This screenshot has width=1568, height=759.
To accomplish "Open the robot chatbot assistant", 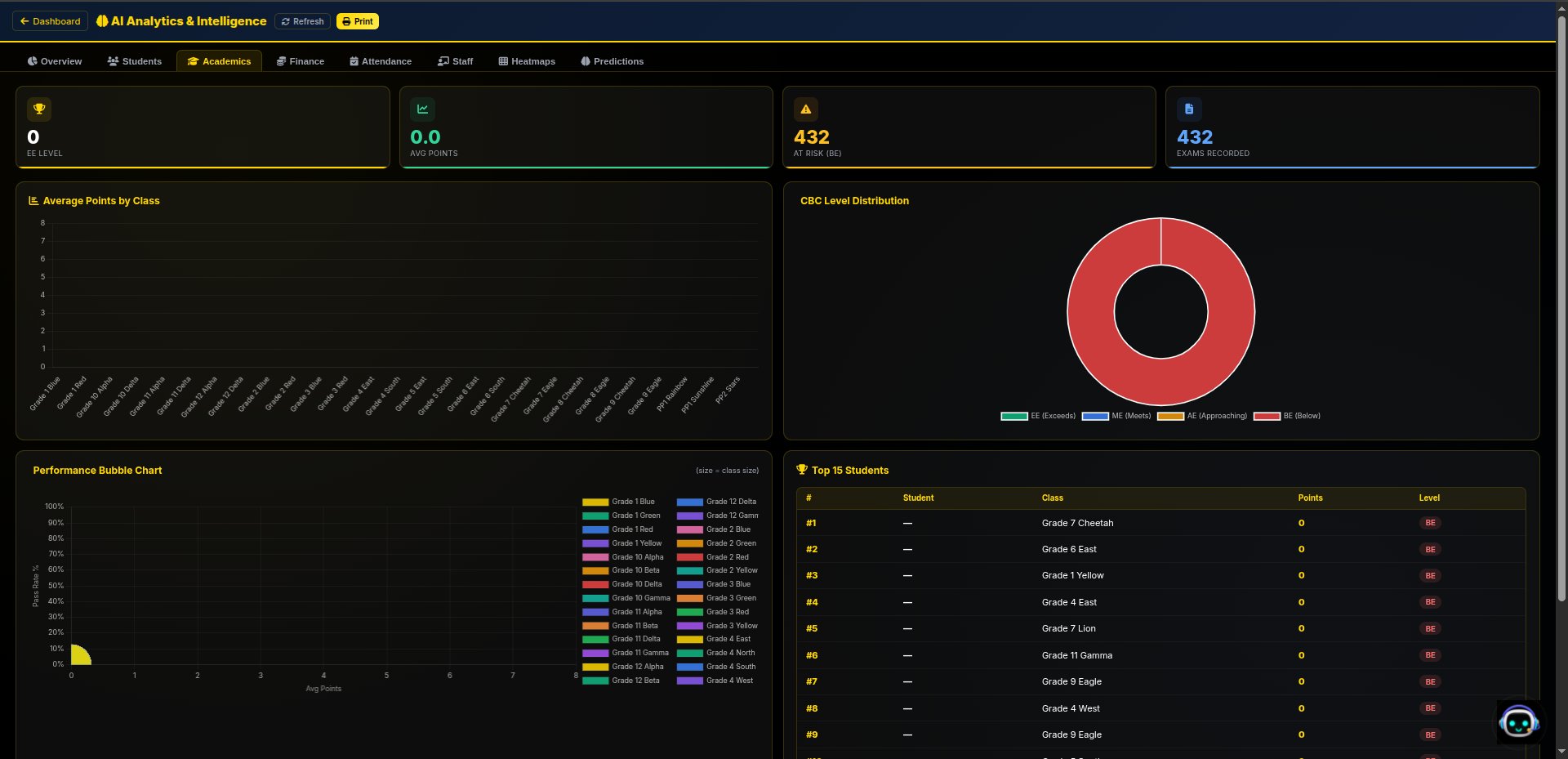I will [x=1518, y=722].
